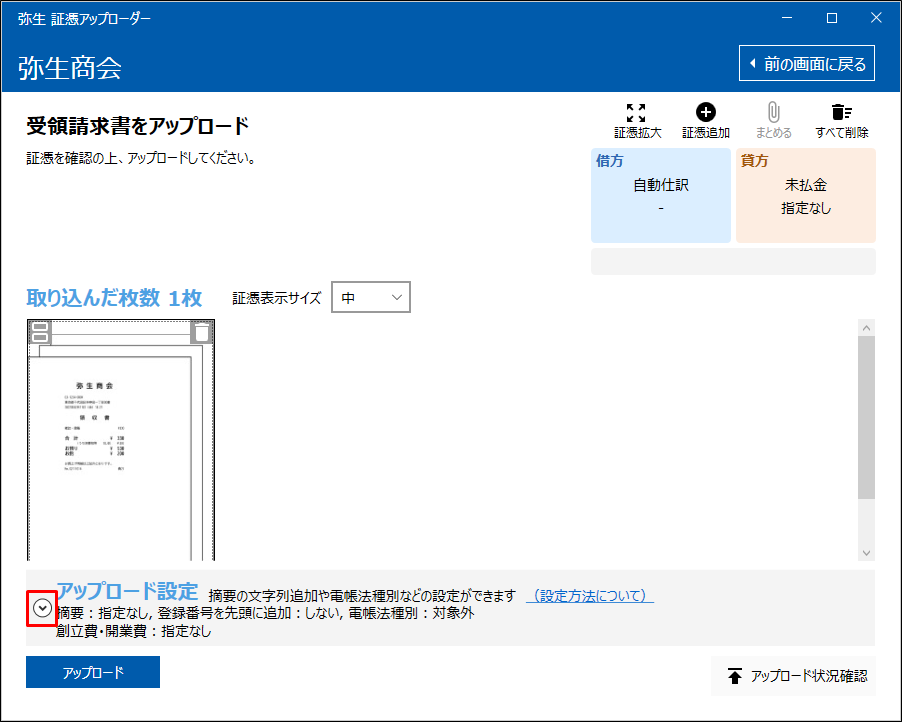
Task: Expand the アップロード設定 section chevron
Action: click(x=42, y=608)
